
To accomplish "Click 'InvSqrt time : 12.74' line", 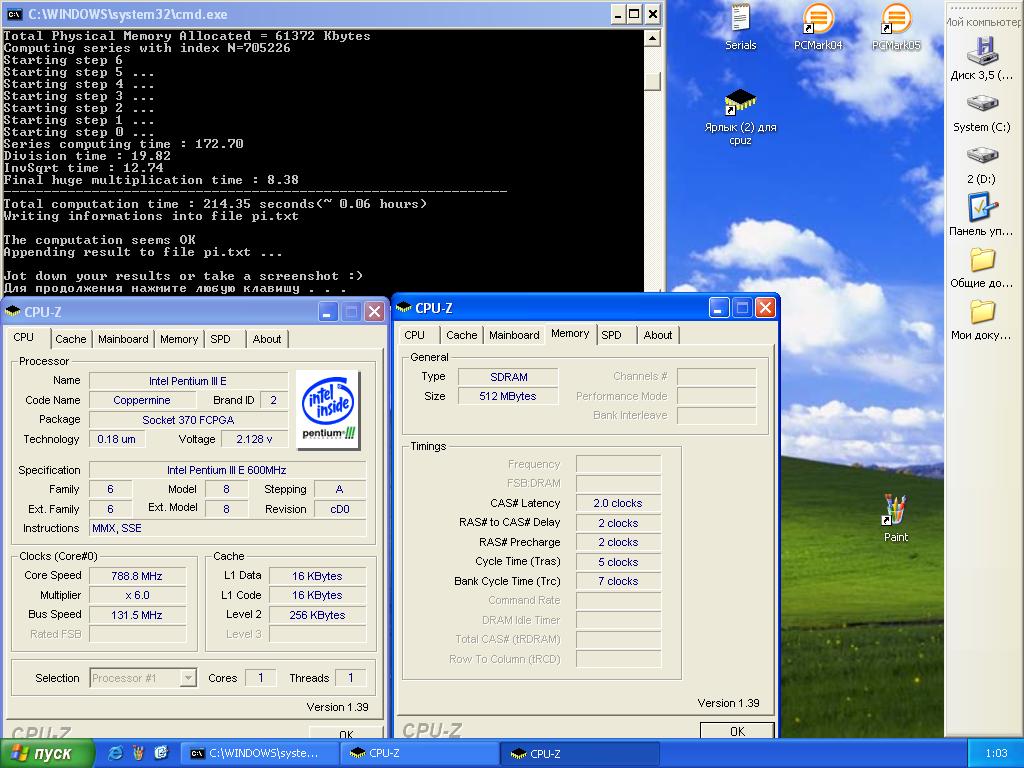I will 83,168.
